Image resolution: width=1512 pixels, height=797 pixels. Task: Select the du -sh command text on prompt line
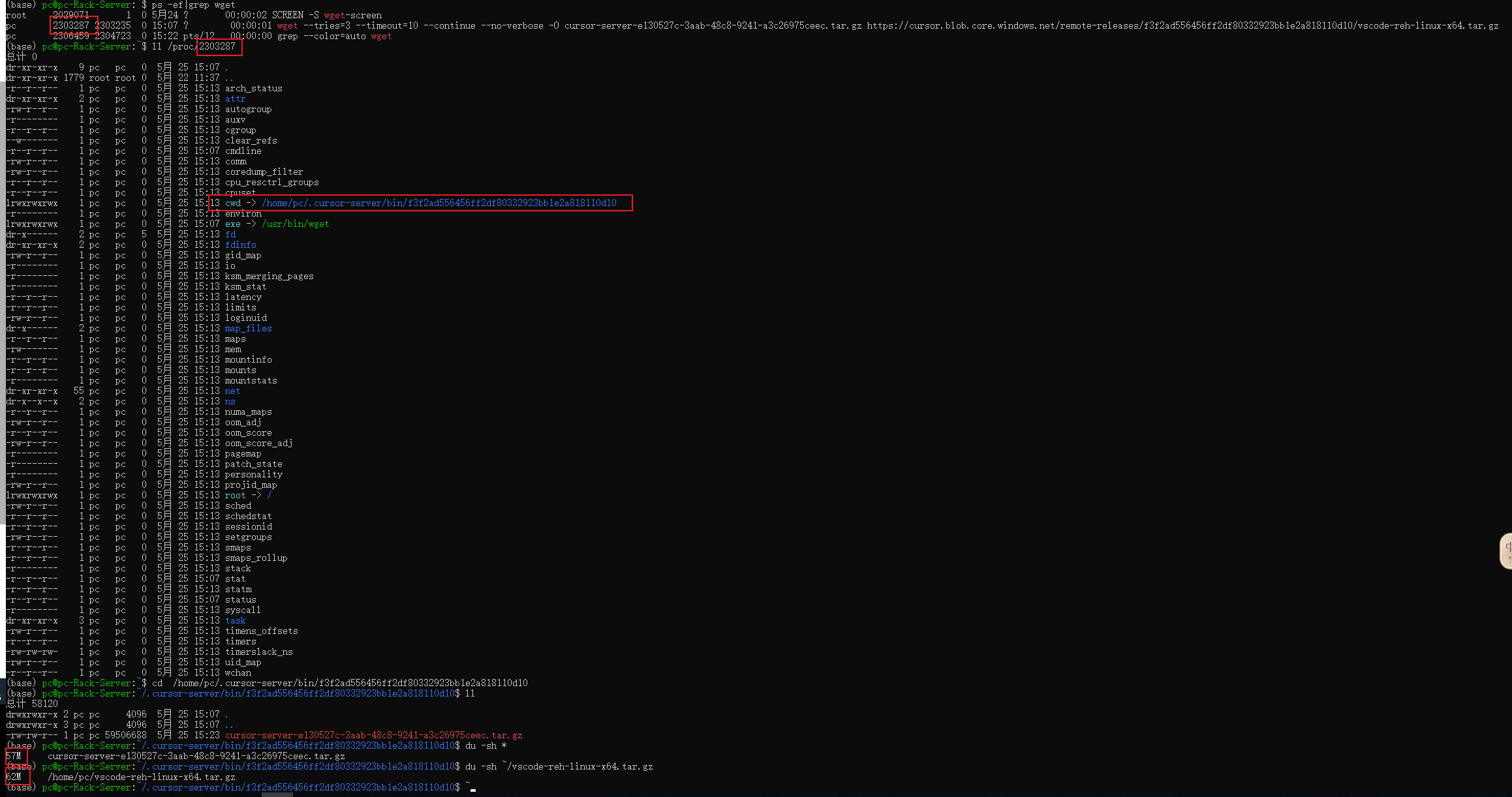pos(484,745)
